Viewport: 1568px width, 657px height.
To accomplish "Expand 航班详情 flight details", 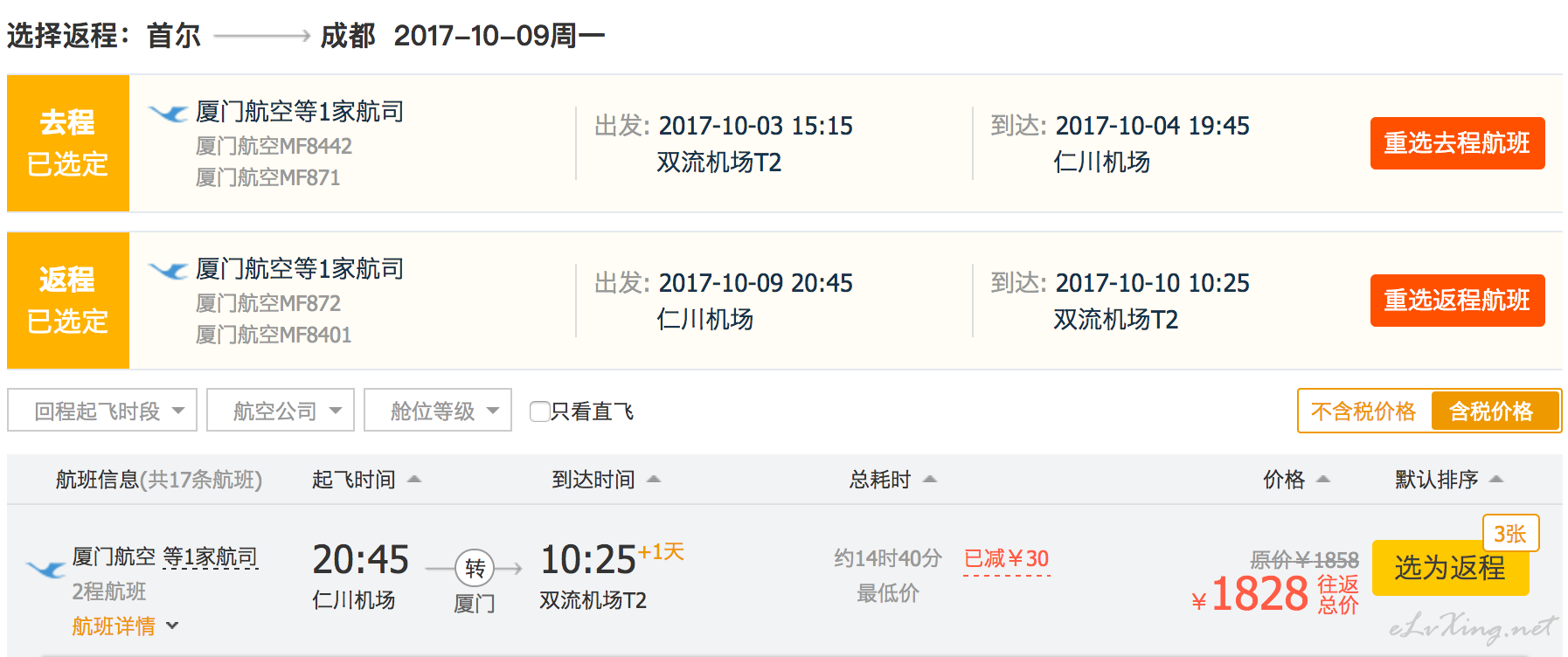I will click(x=125, y=626).
